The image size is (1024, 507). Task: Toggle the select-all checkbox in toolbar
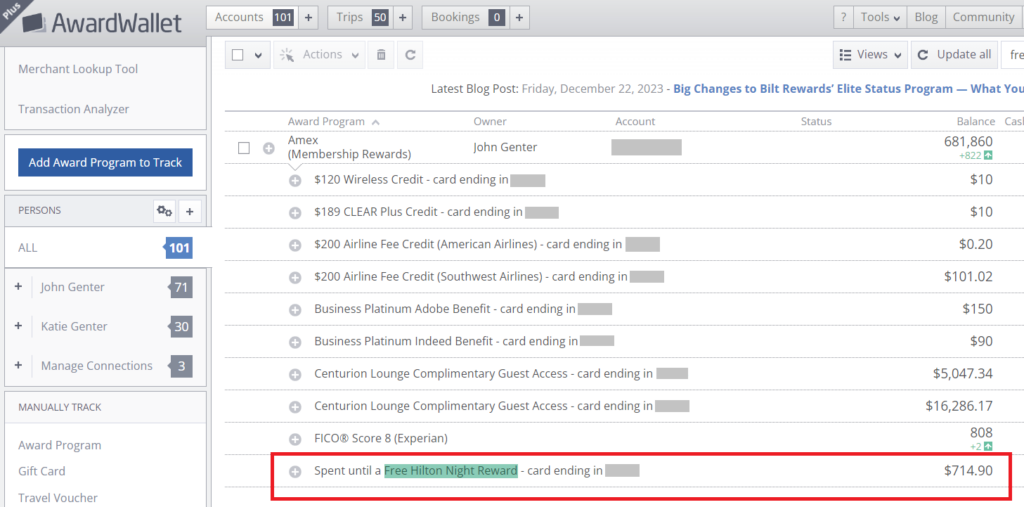238,55
